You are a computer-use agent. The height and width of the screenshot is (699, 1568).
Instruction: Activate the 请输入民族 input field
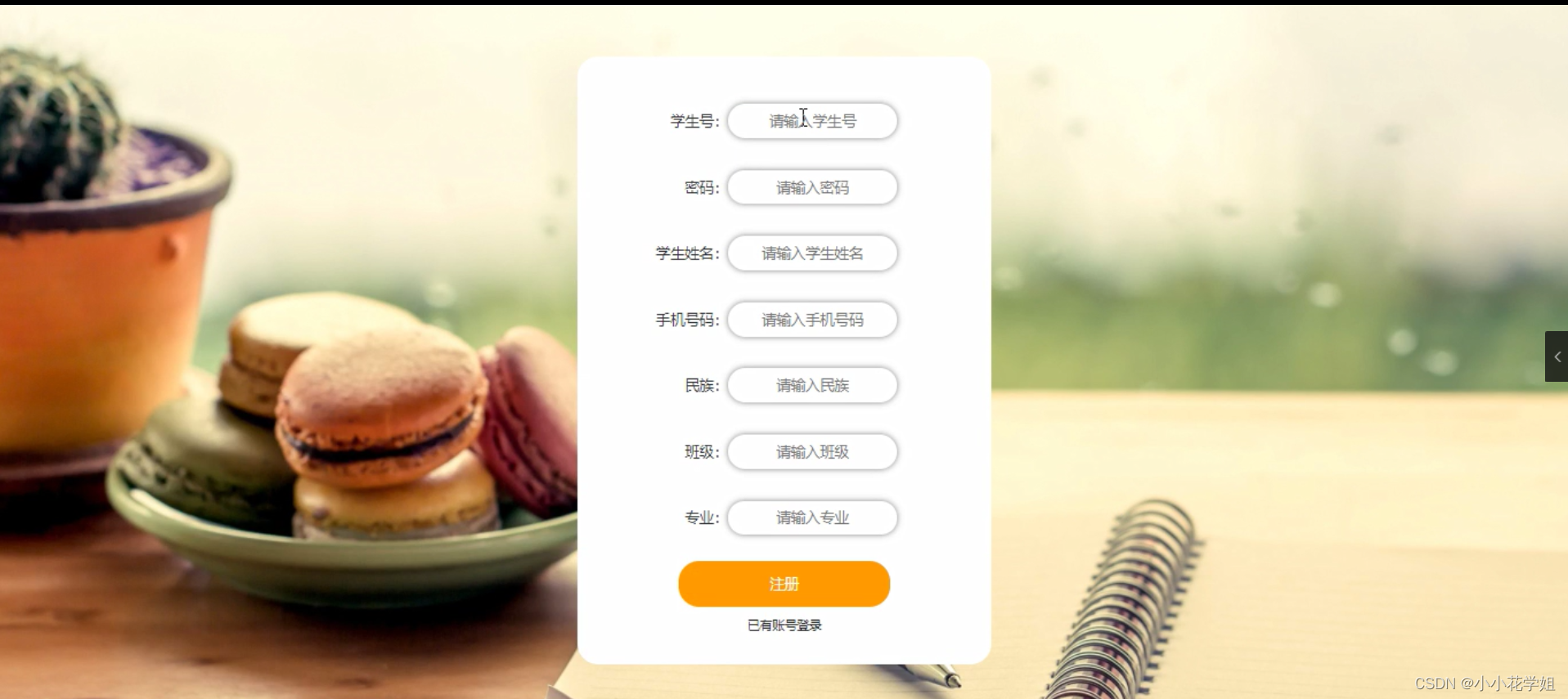point(812,385)
